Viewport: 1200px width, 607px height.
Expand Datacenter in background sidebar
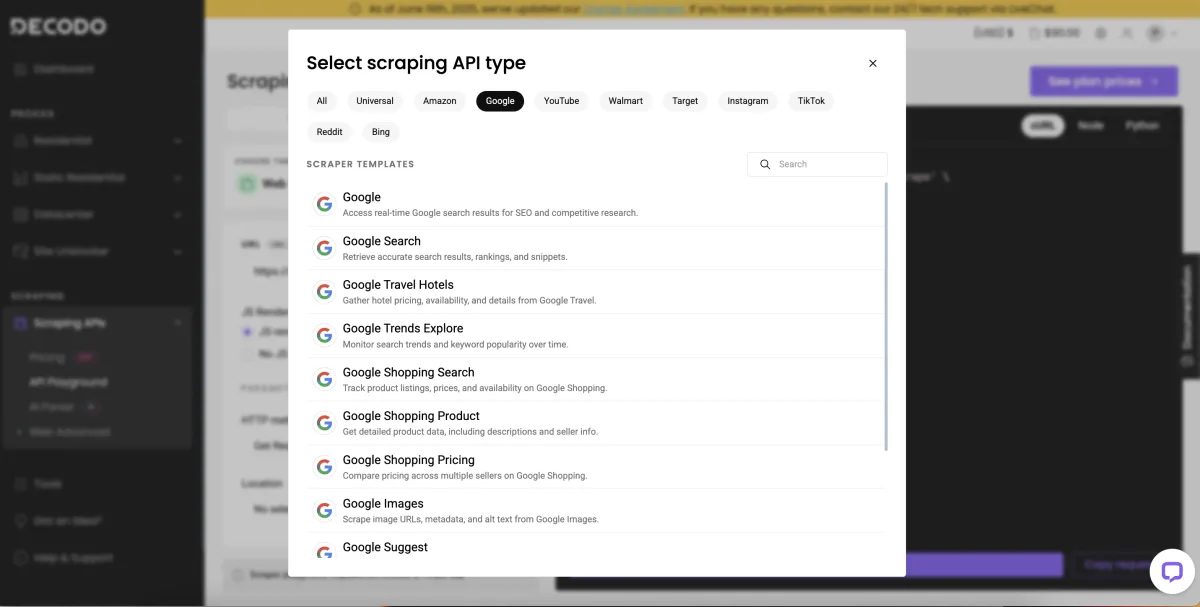point(97,214)
